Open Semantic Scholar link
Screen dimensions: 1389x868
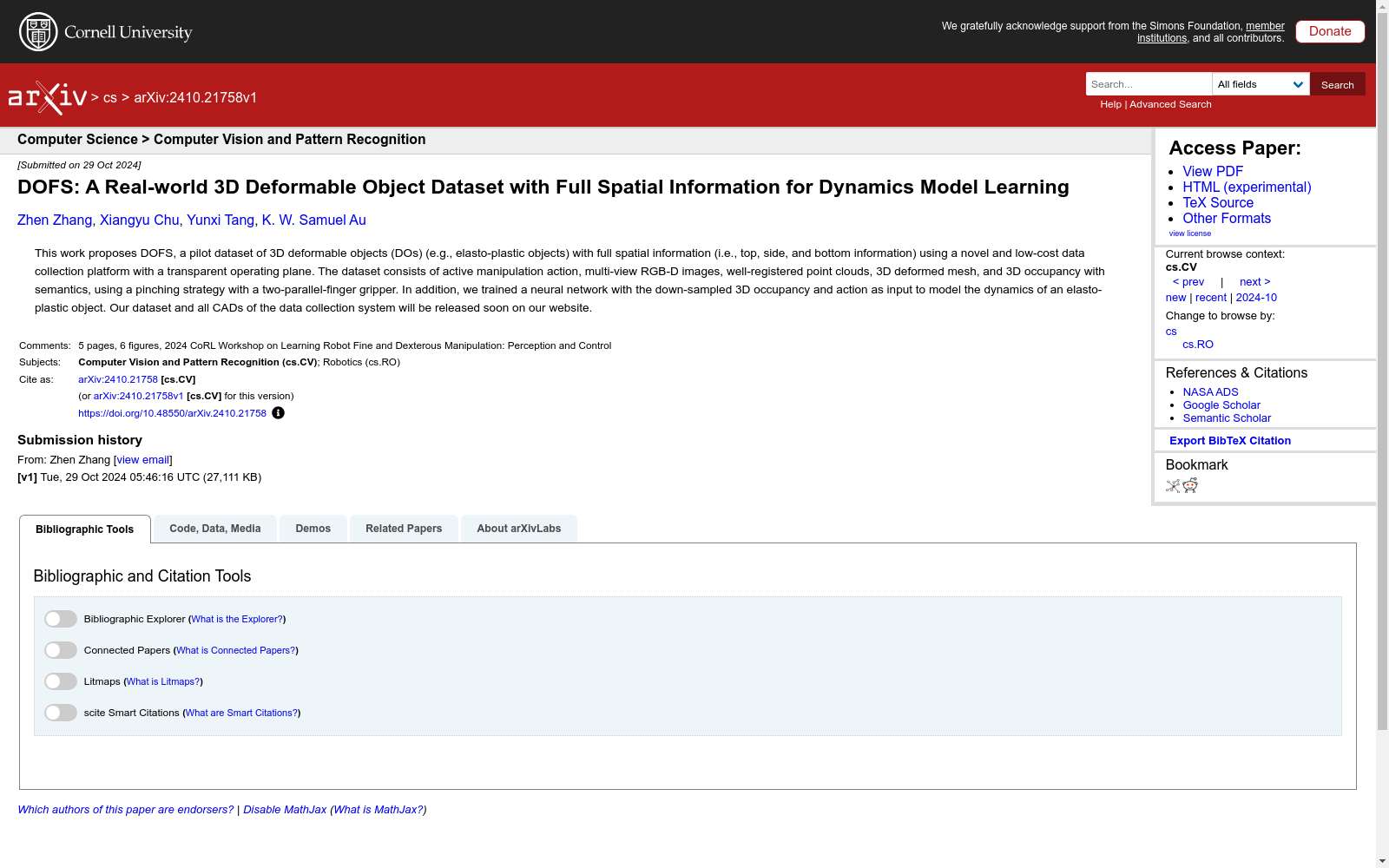(x=1227, y=418)
